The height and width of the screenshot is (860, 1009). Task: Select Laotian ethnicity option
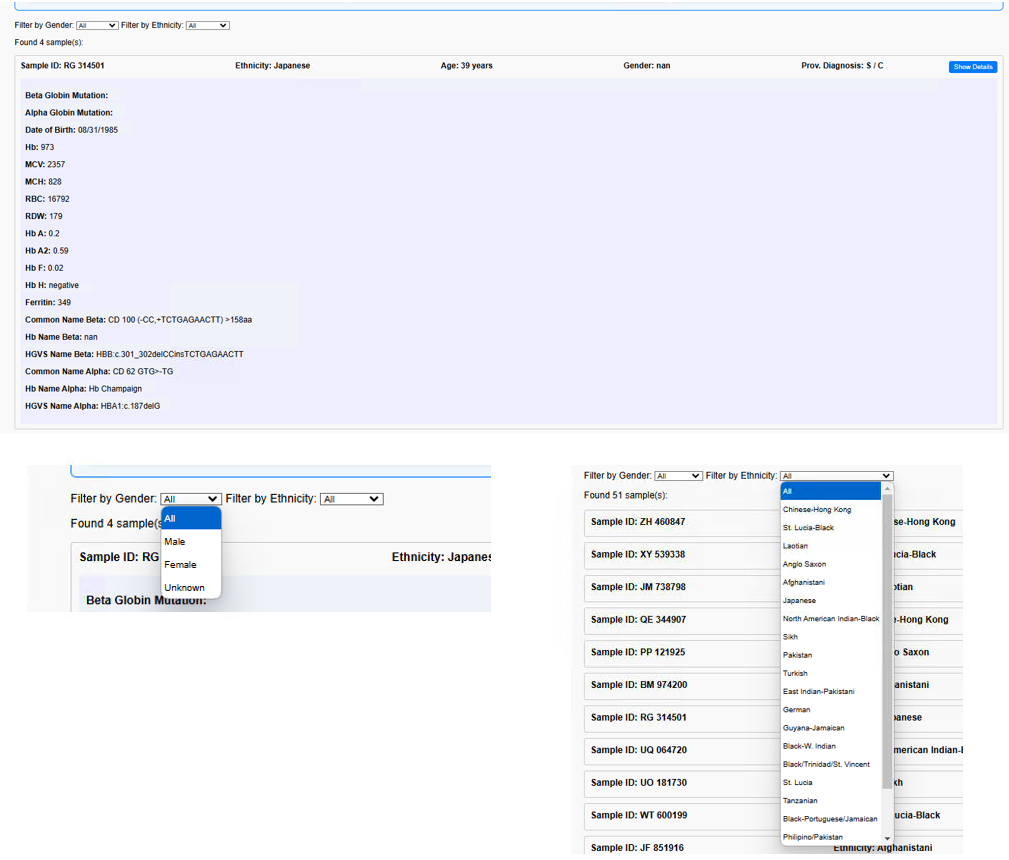830,546
